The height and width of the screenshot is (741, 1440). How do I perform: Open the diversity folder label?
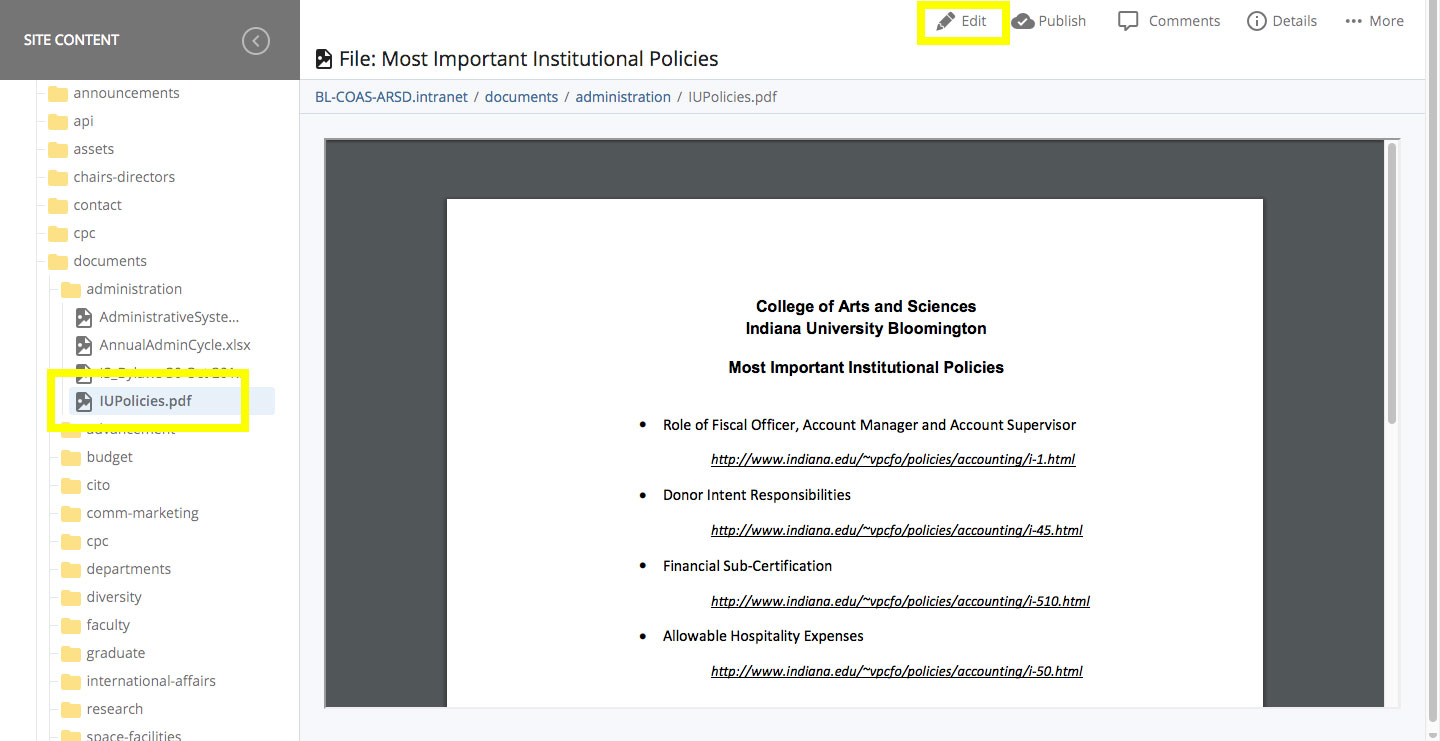point(114,597)
